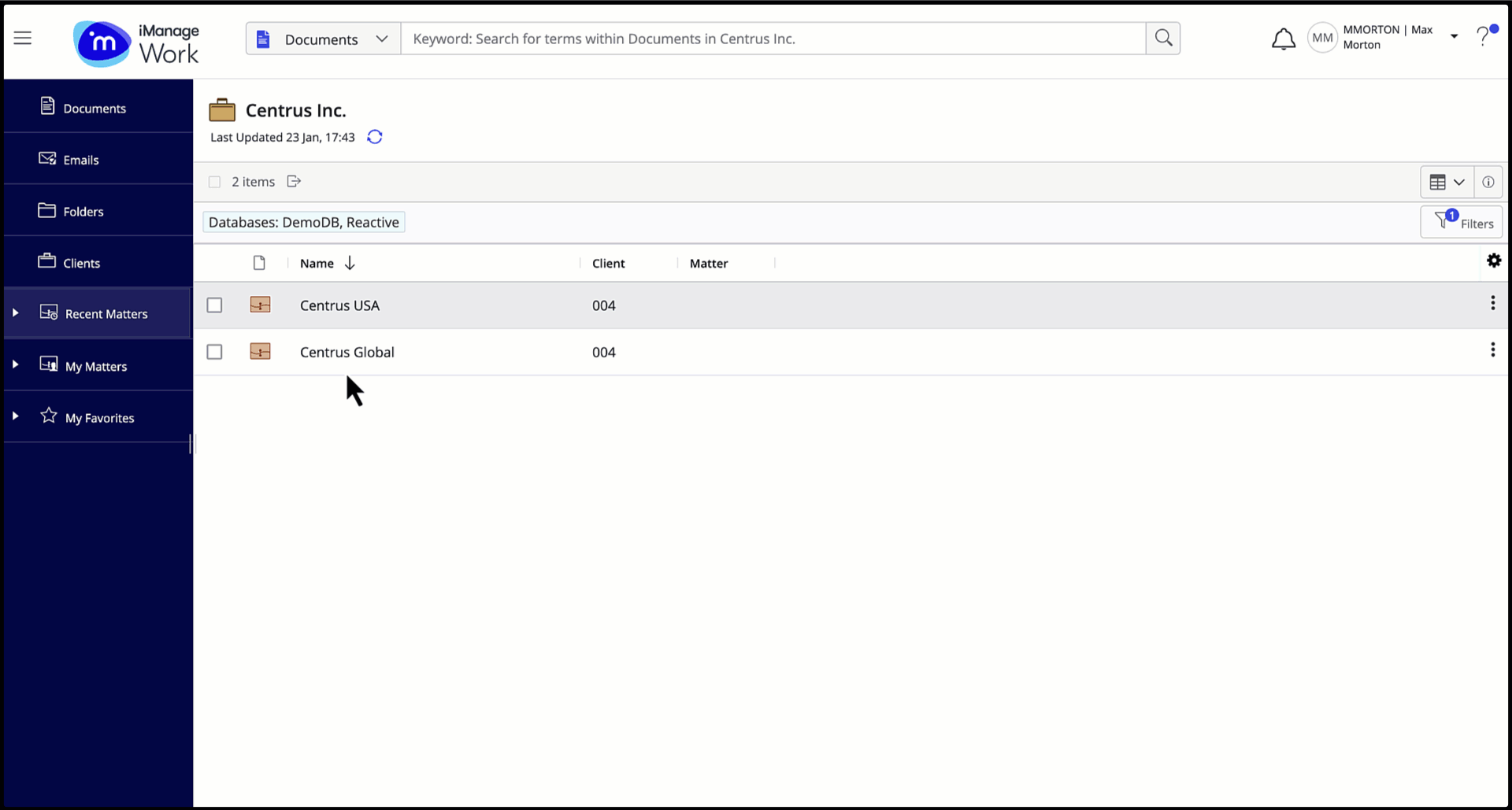Check the Centrus Global checkbox
Viewport: 1512px width, 810px height.
pyautogui.click(x=214, y=352)
